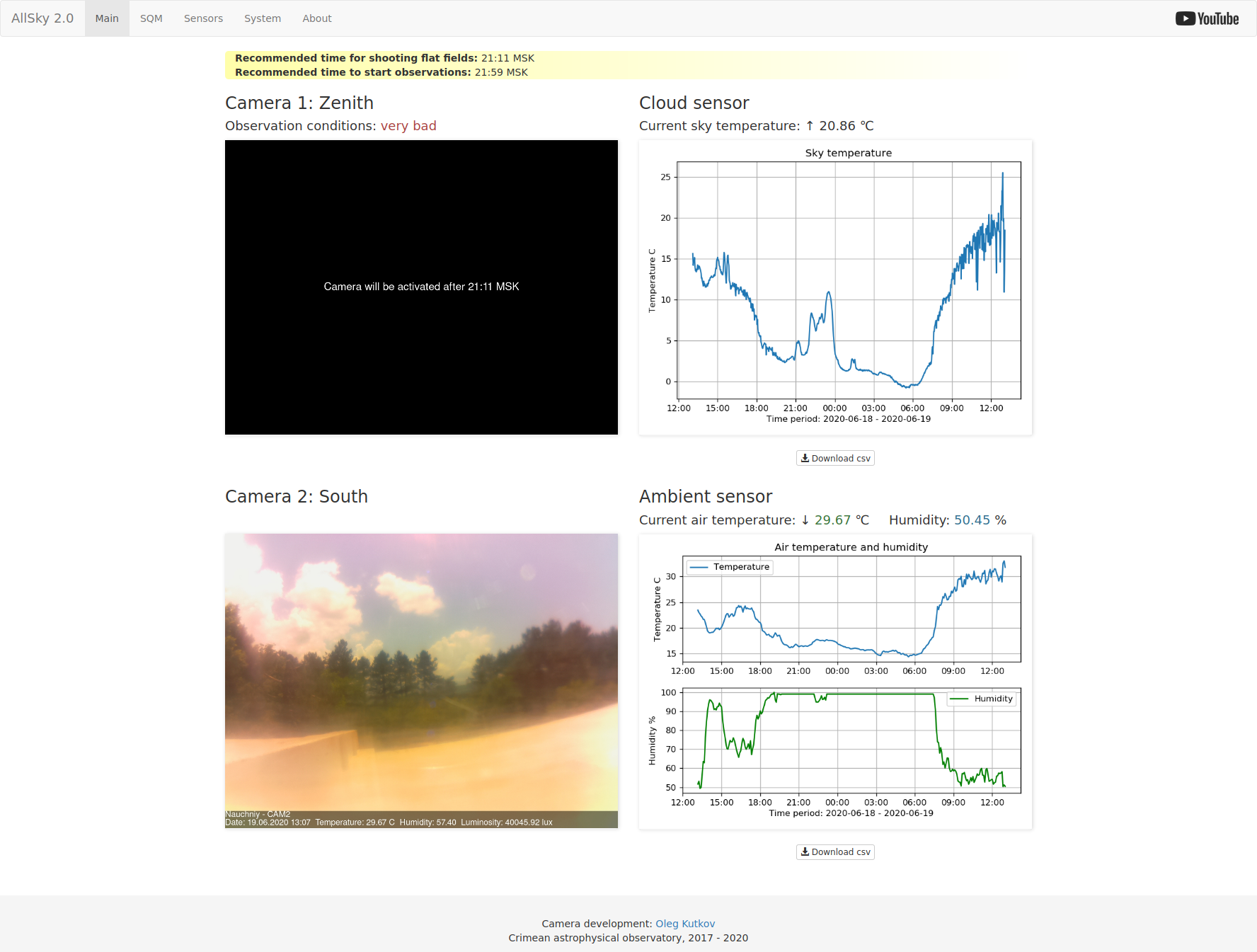Click the Temperature legend entry
This screenshot has width=1257, height=952.
(x=730, y=567)
